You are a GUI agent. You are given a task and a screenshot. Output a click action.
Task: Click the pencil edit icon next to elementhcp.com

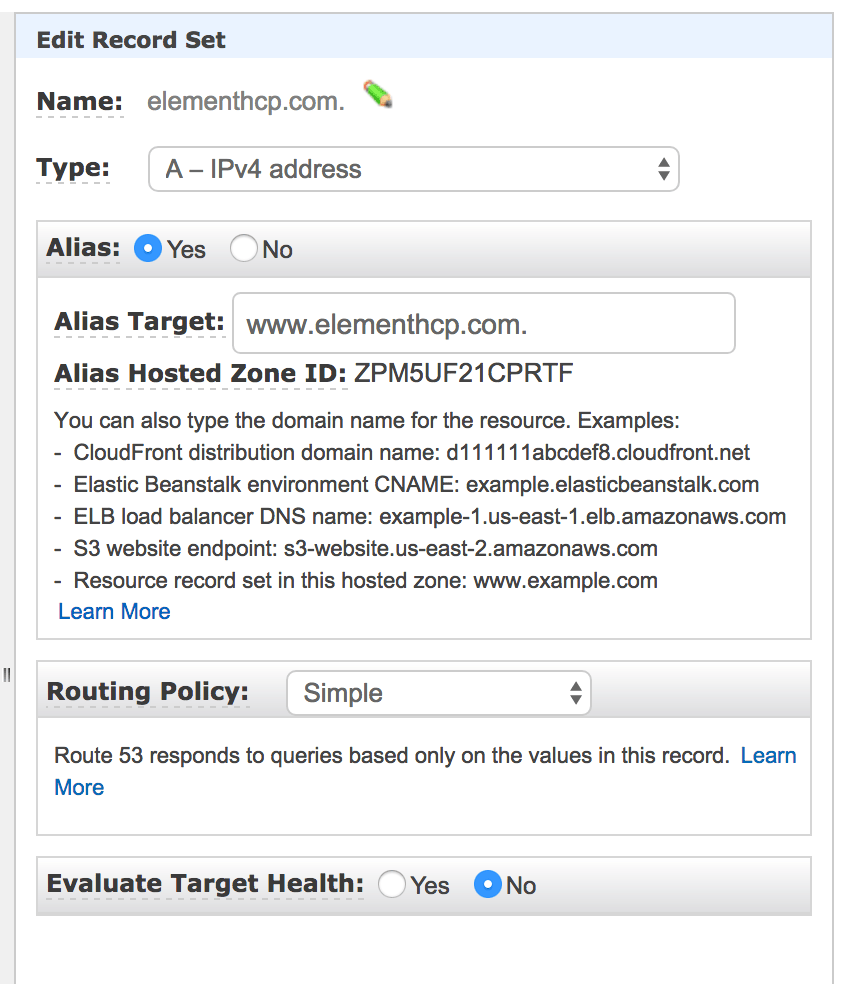click(x=377, y=95)
